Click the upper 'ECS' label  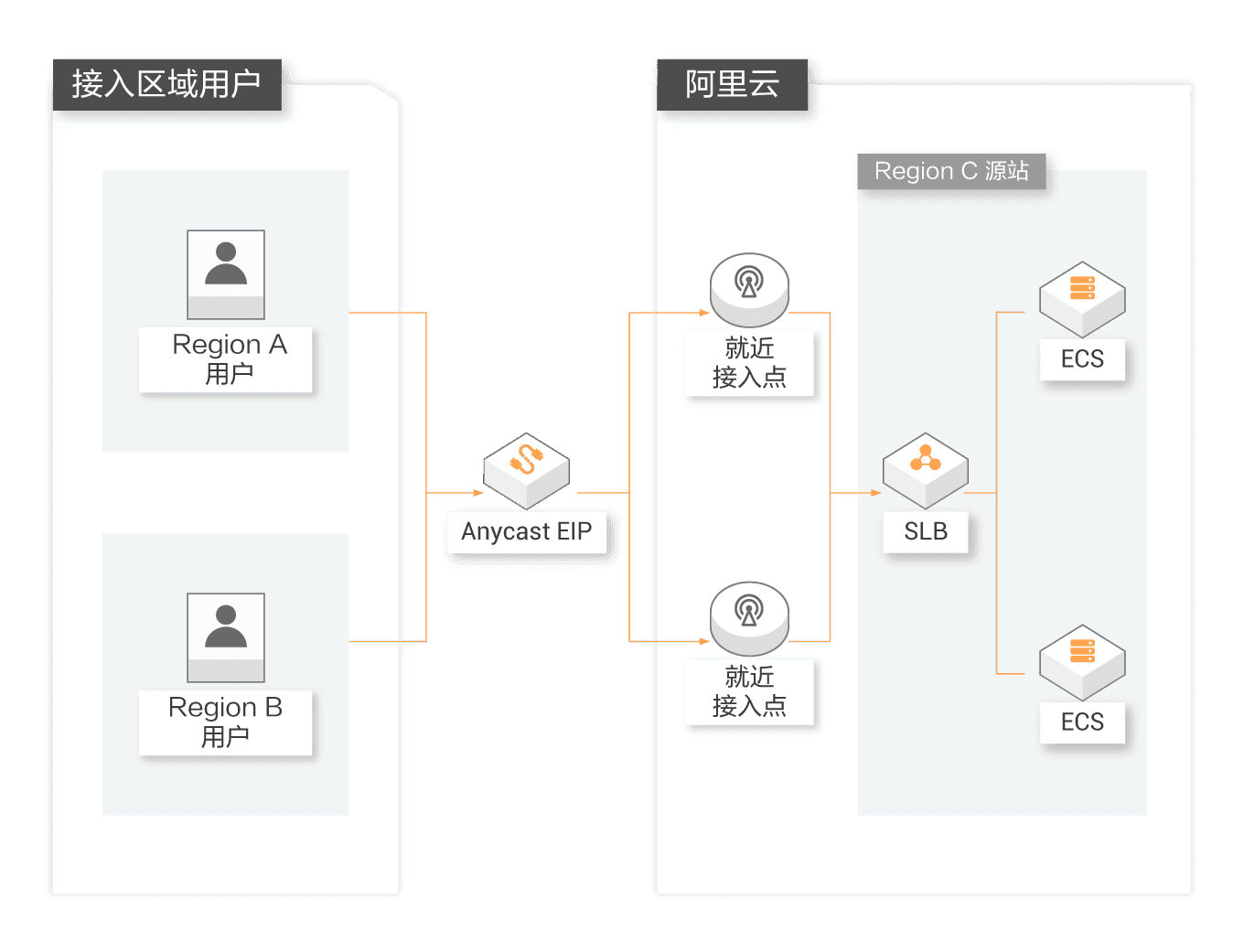pyautogui.click(x=1082, y=359)
